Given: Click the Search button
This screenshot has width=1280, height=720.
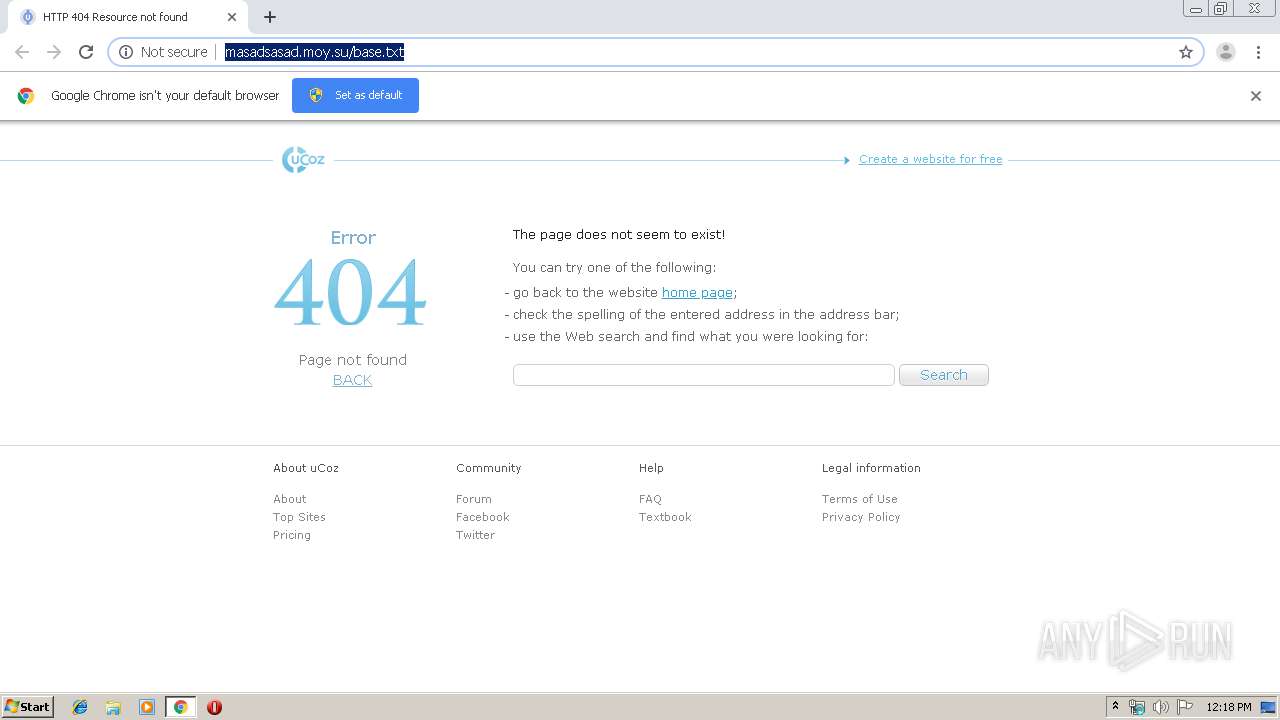Looking at the screenshot, I should [x=944, y=375].
